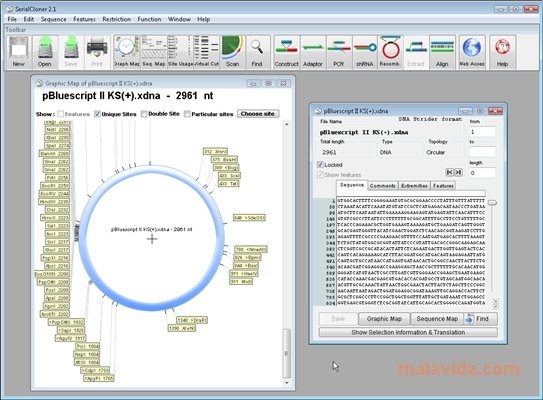
Task: Switch to the Features tab
Action: 443,186
